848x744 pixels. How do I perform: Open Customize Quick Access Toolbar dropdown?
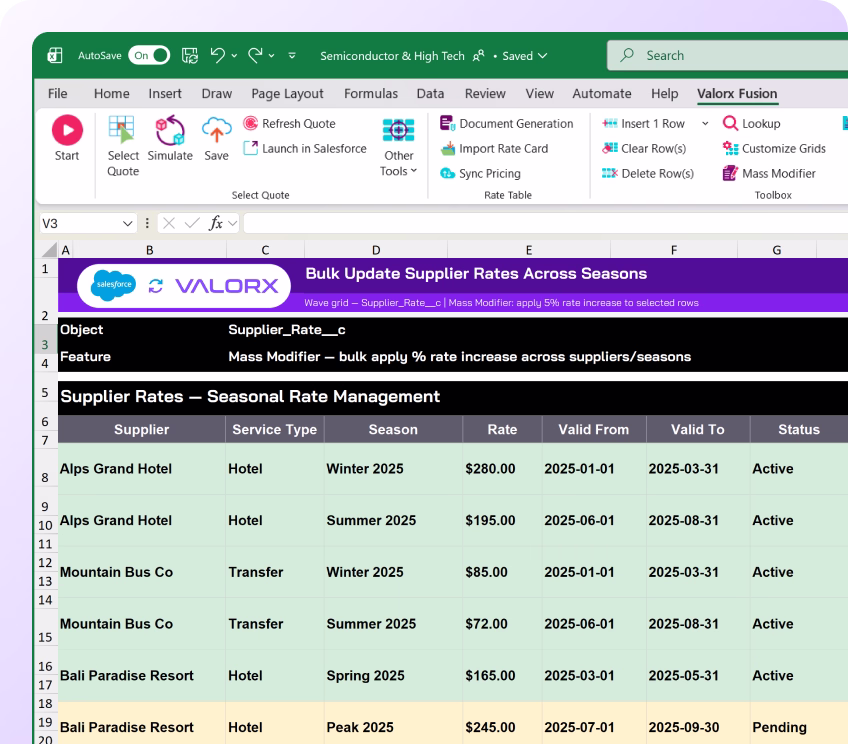tap(292, 56)
